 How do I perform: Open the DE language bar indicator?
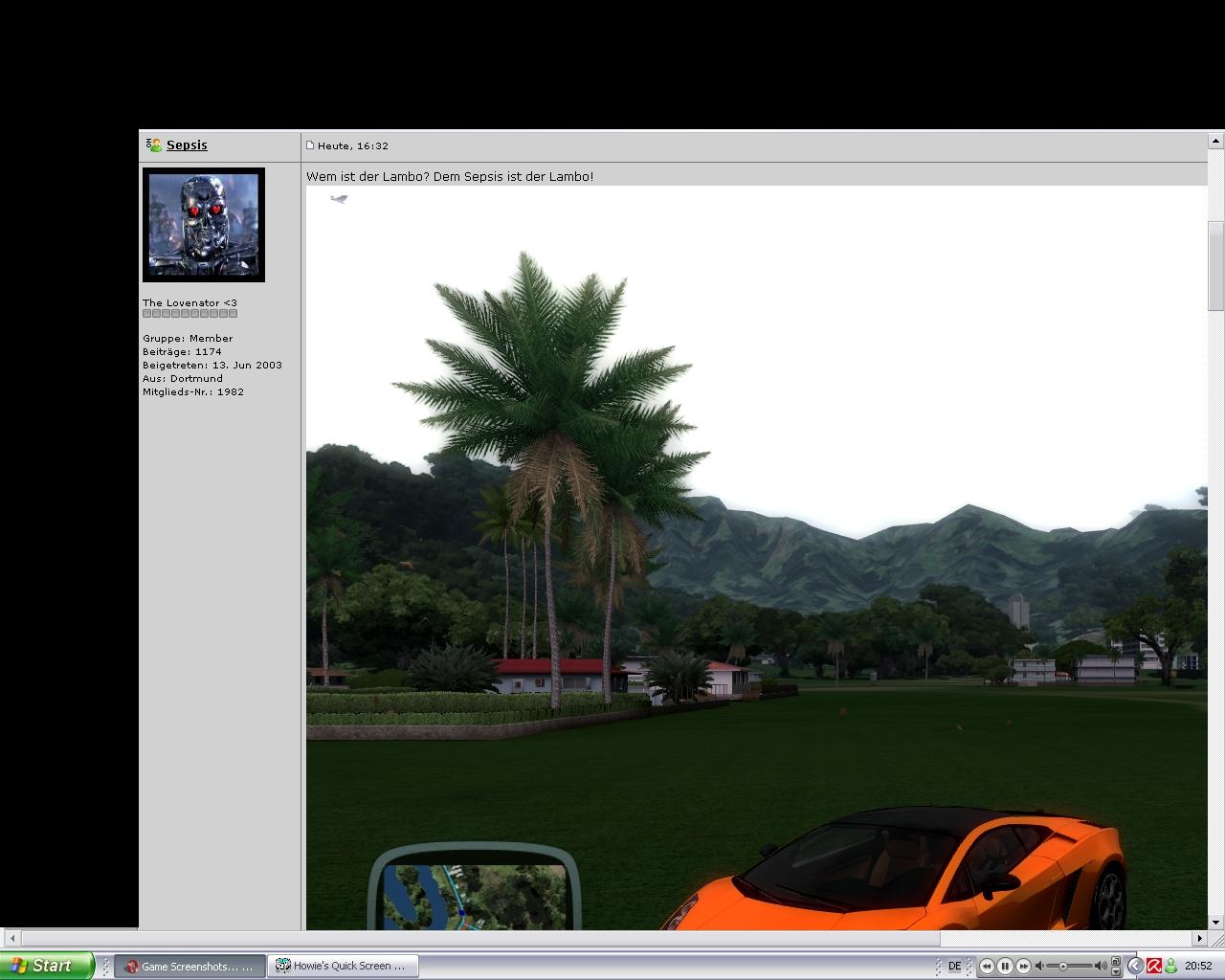[954, 966]
